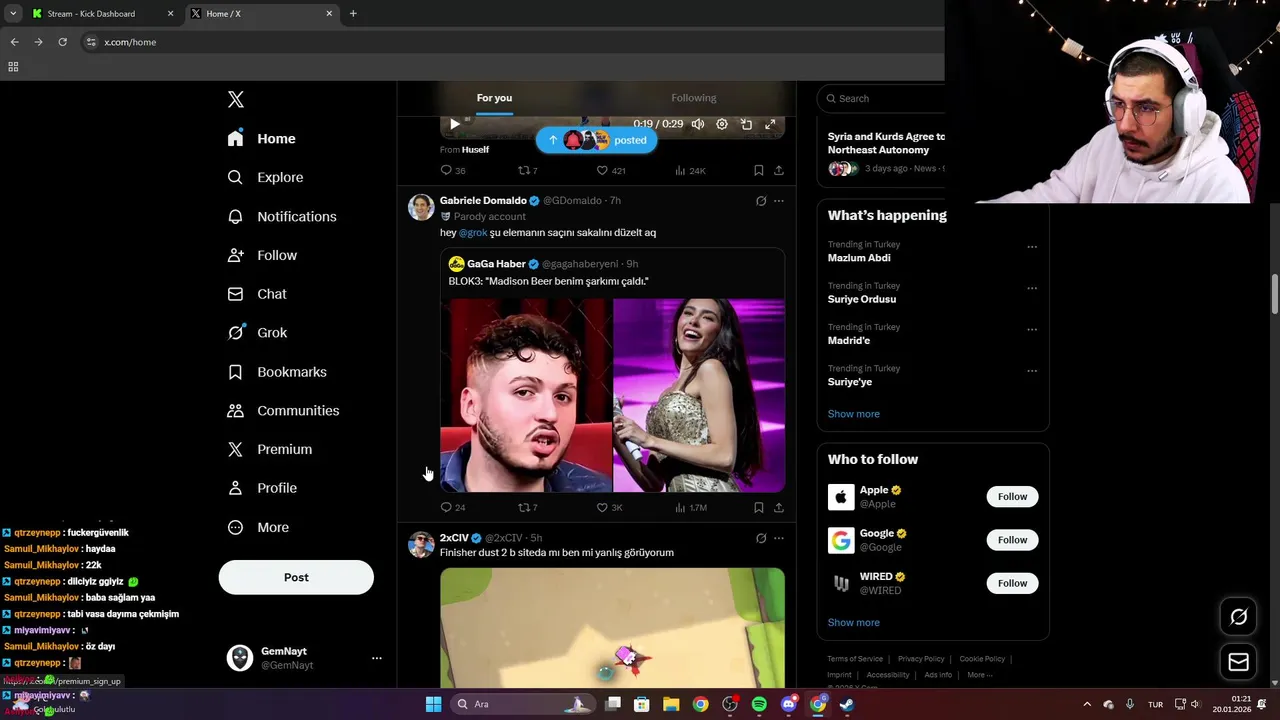
Task: Open more options for Suriye'ye trend
Action: (x=1032, y=371)
